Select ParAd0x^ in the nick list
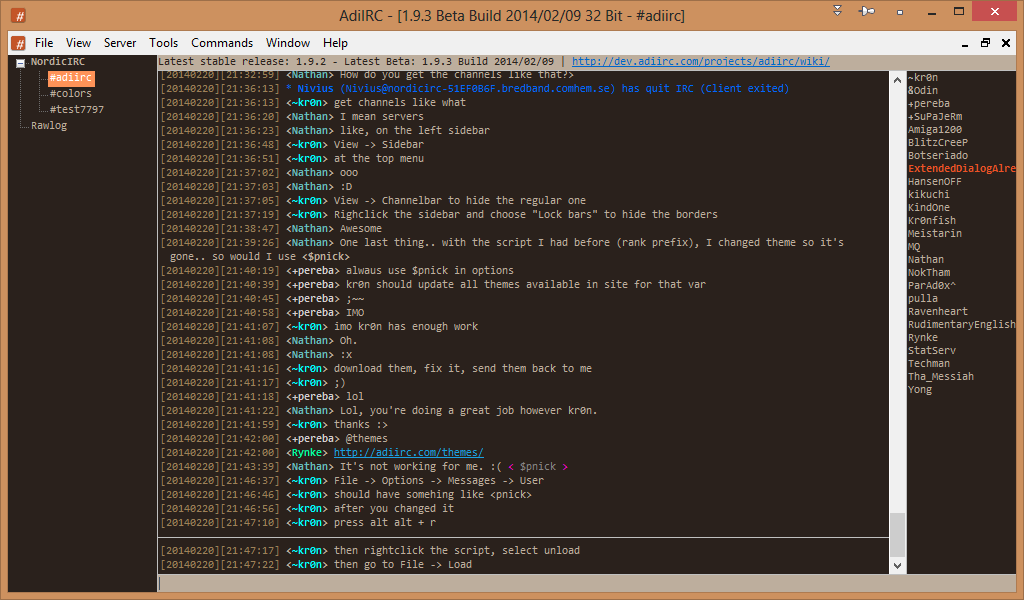Image resolution: width=1024 pixels, height=600 pixels. [932, 285]
